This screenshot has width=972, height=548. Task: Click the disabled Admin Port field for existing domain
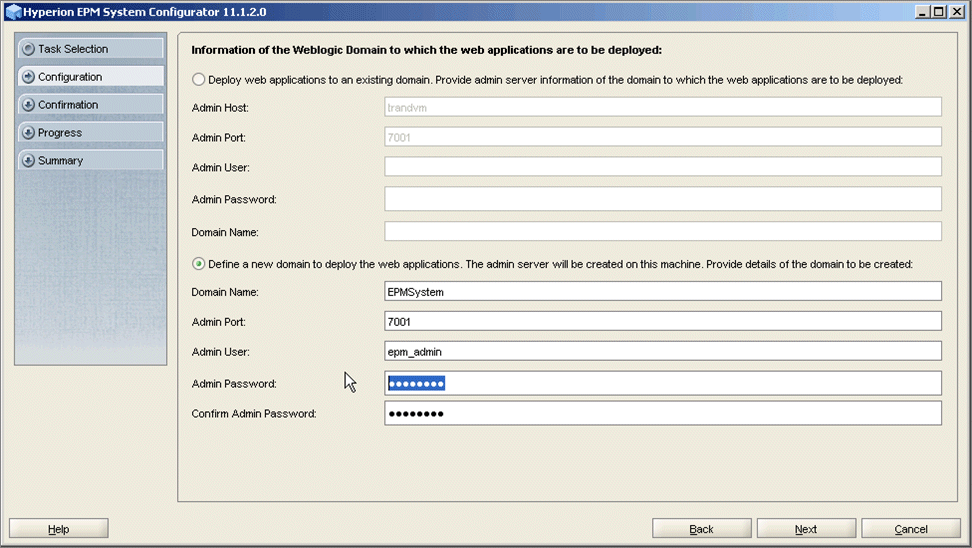[663, 137]
